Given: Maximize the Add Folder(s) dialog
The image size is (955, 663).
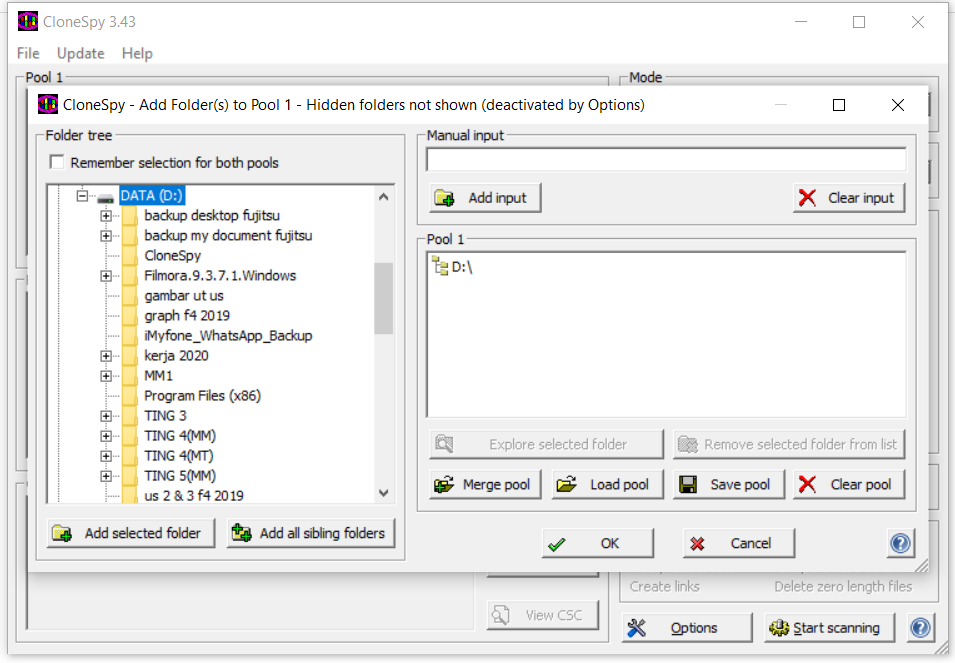Looking at the screenshot, I should point(839,105).
